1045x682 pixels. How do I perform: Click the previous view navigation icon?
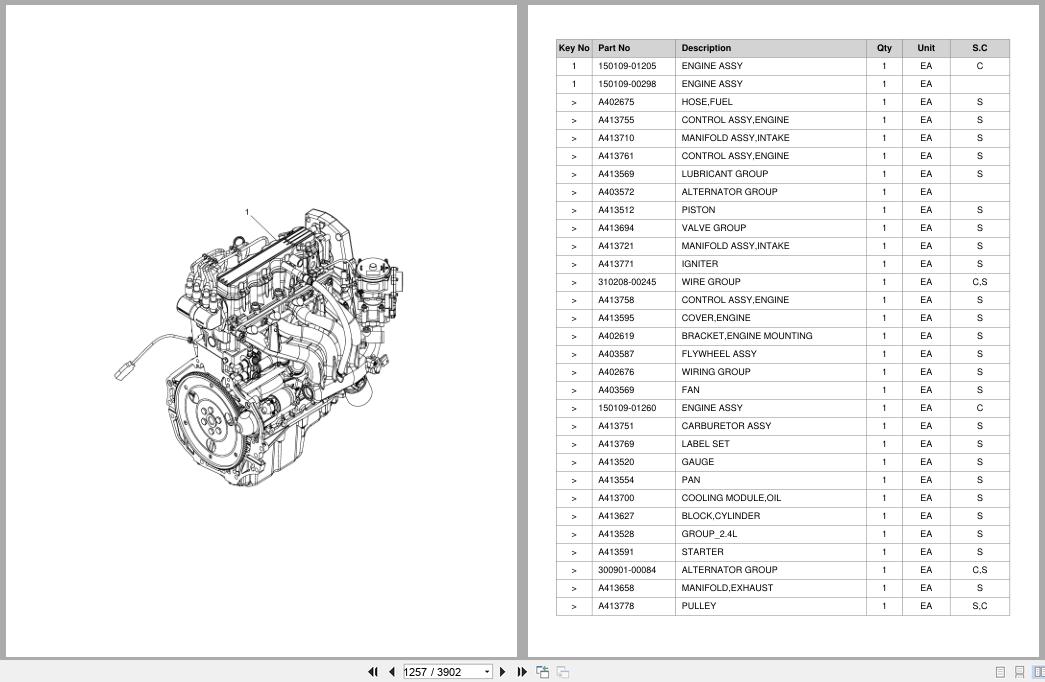tap(542, 672)
